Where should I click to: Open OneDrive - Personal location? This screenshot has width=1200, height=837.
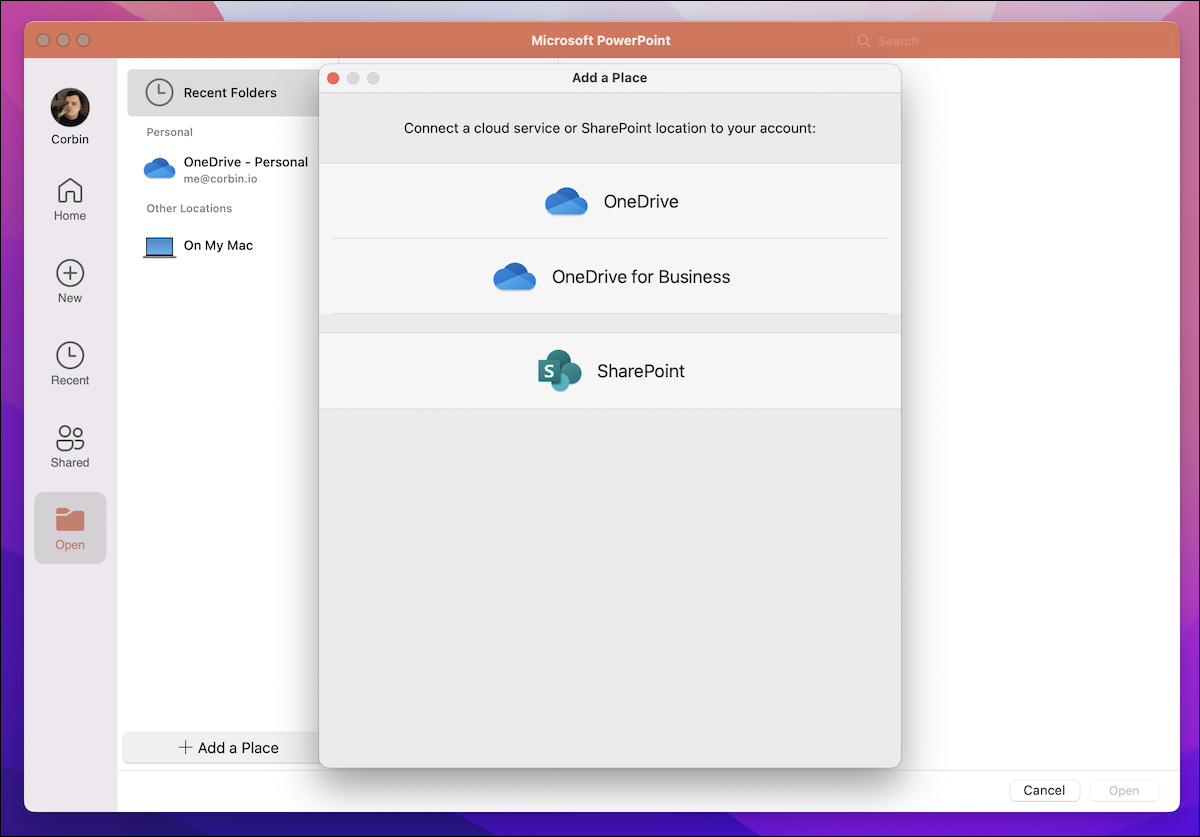(x=228, y=168)
